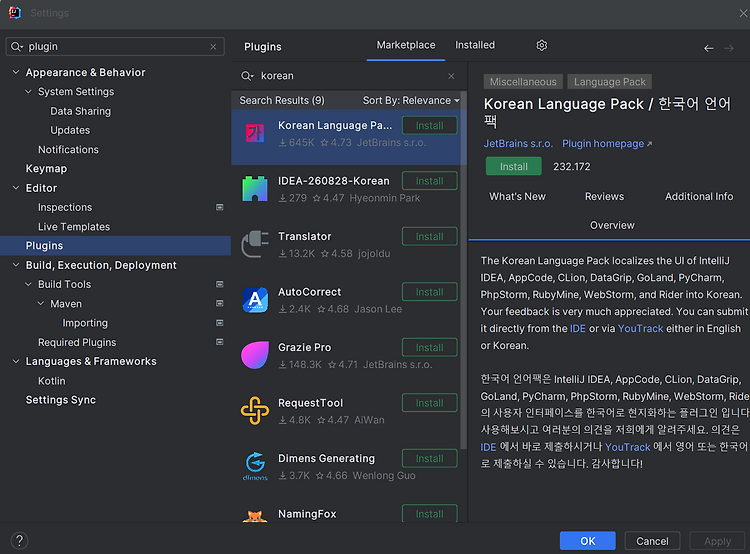
Task: Open Live Templates settings
Action: point(74,227)
